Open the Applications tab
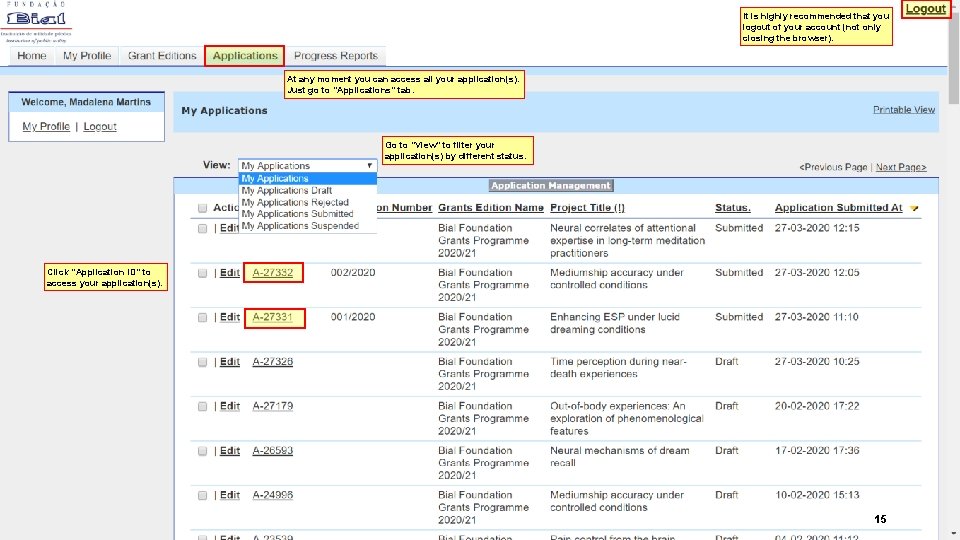Image resolution: width=960 pixels, height=540 pixels. pos(245,56)
